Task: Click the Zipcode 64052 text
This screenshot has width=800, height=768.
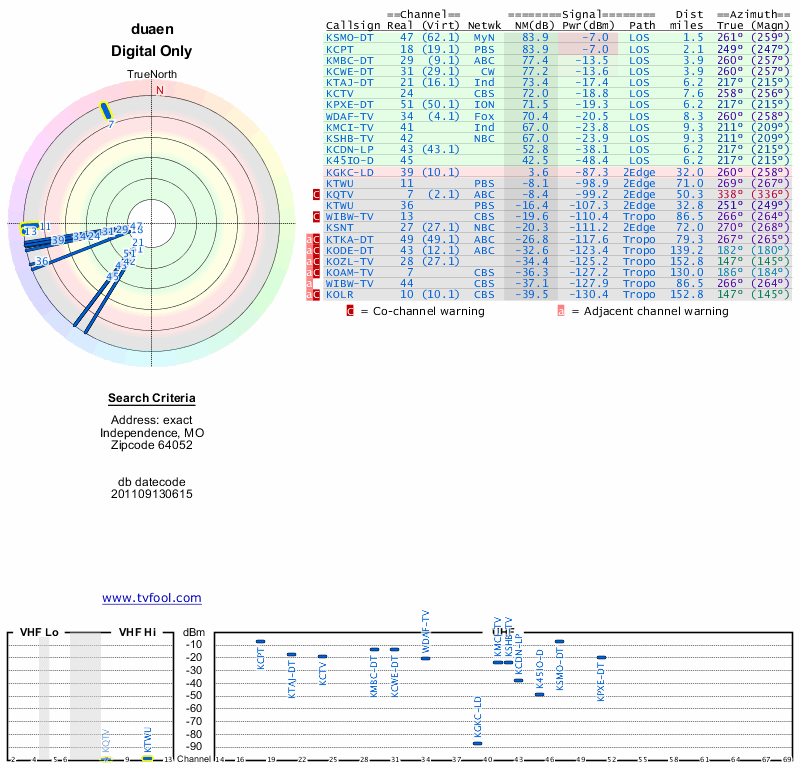Action: [x=152, y=445]
